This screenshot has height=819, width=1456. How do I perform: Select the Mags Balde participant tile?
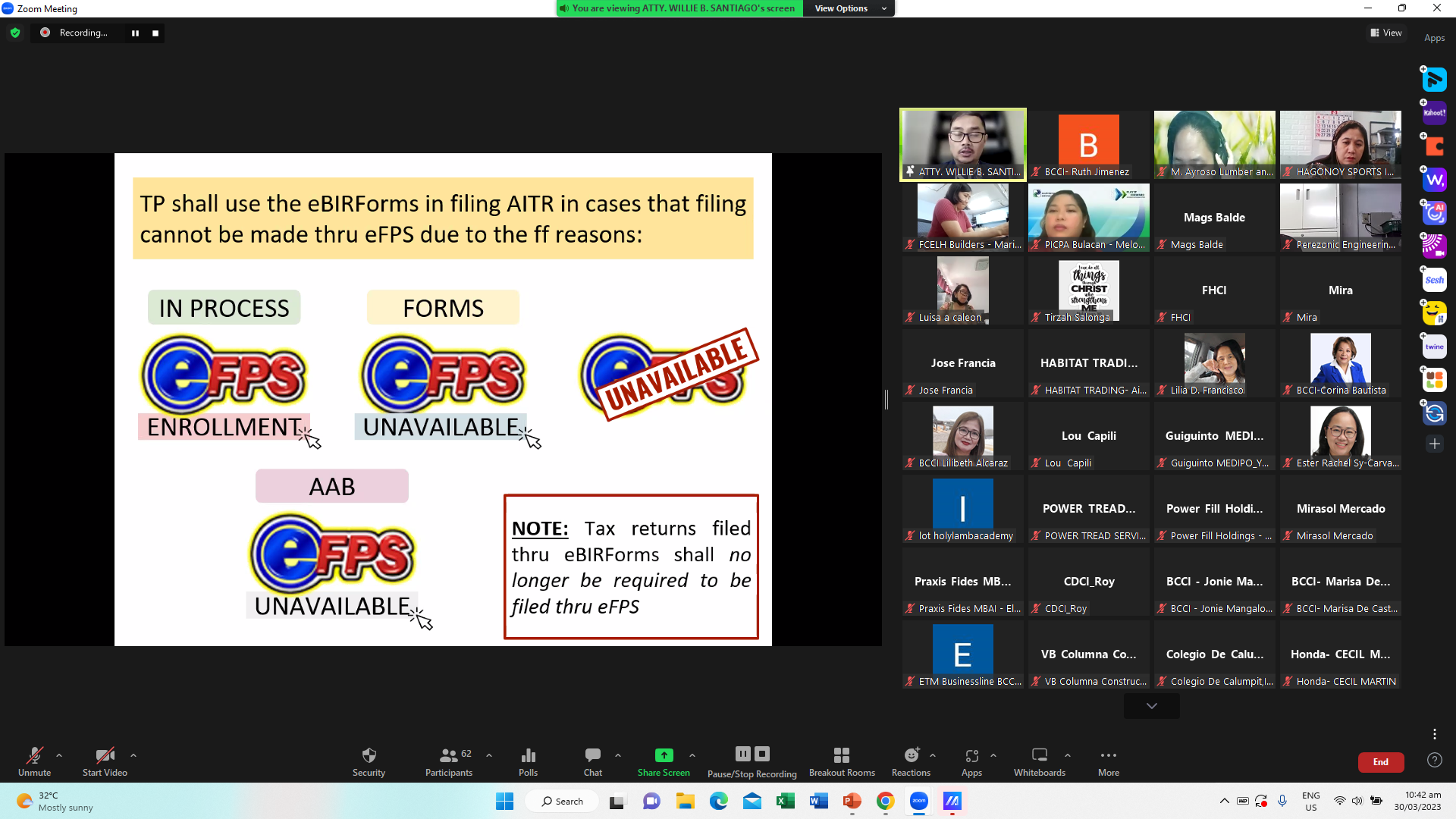[1215, 218]
